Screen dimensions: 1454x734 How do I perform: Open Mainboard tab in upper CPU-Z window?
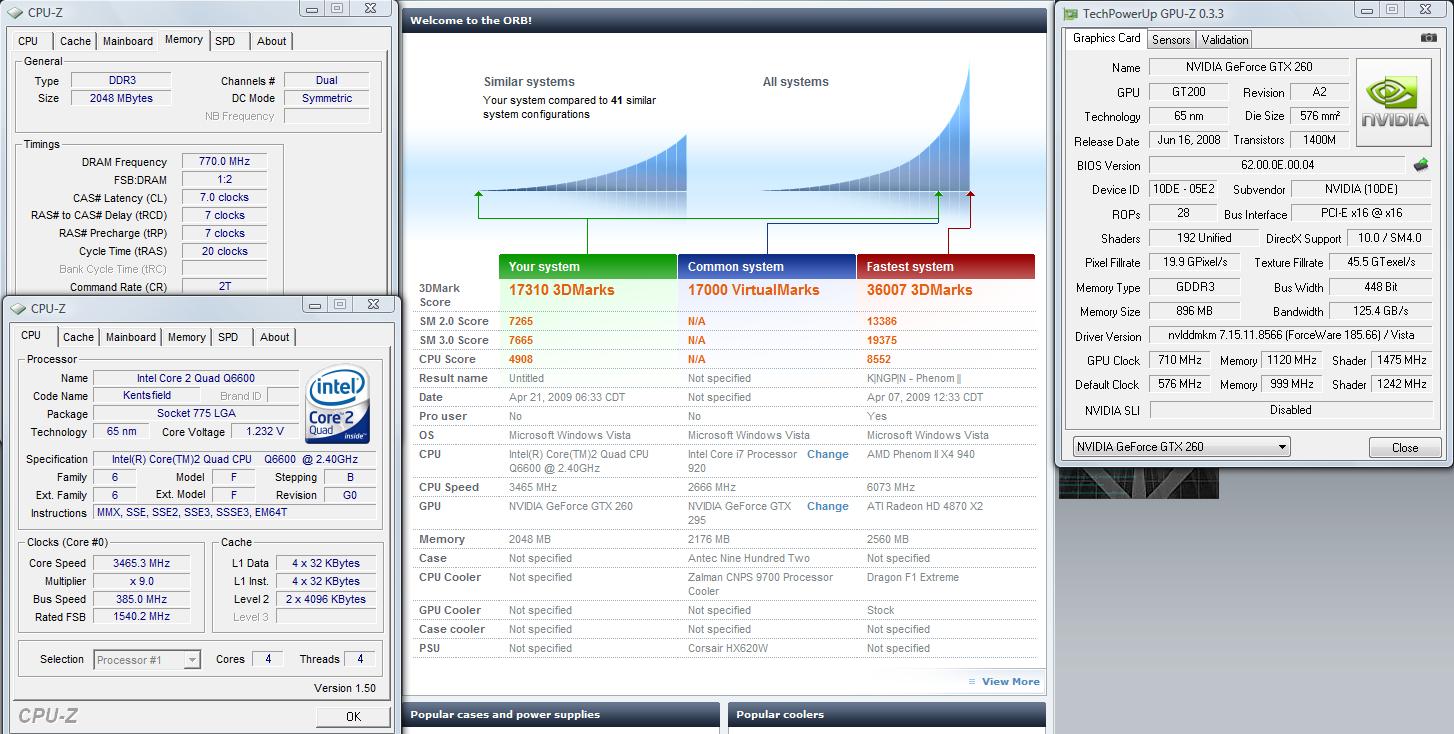[x=128, y=41]
